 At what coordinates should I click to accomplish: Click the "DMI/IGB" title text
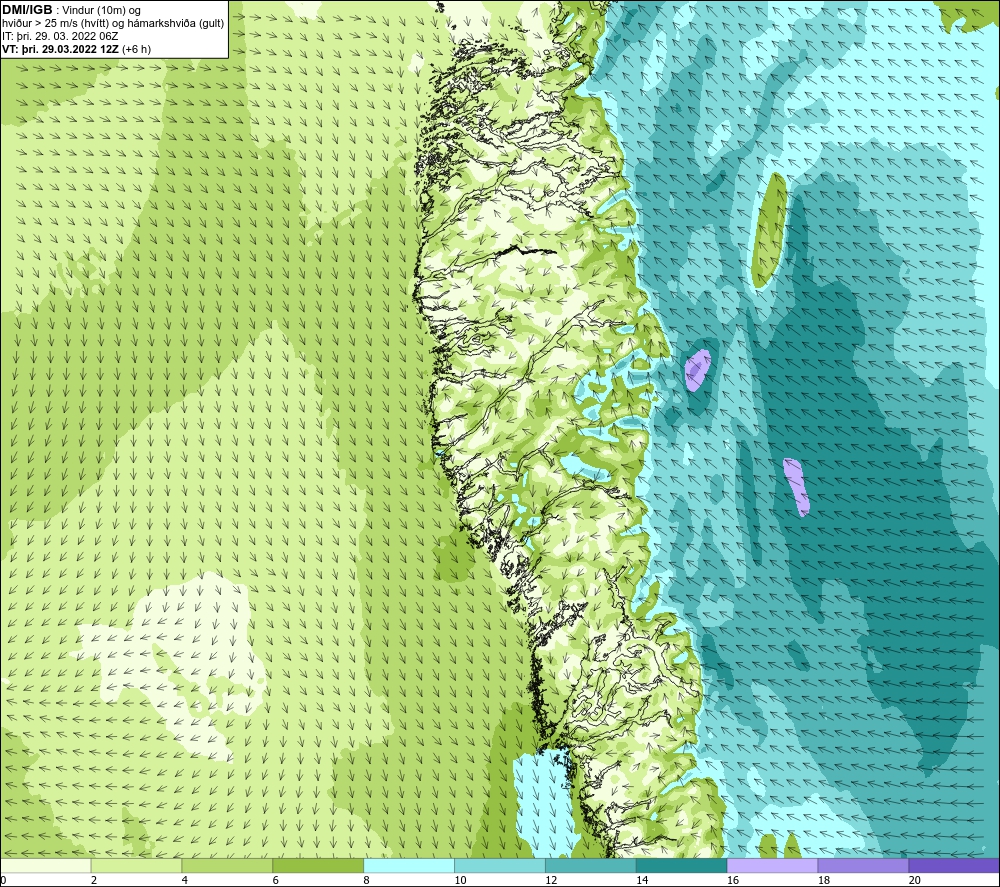pyautogui.click(x=27, y=10)
